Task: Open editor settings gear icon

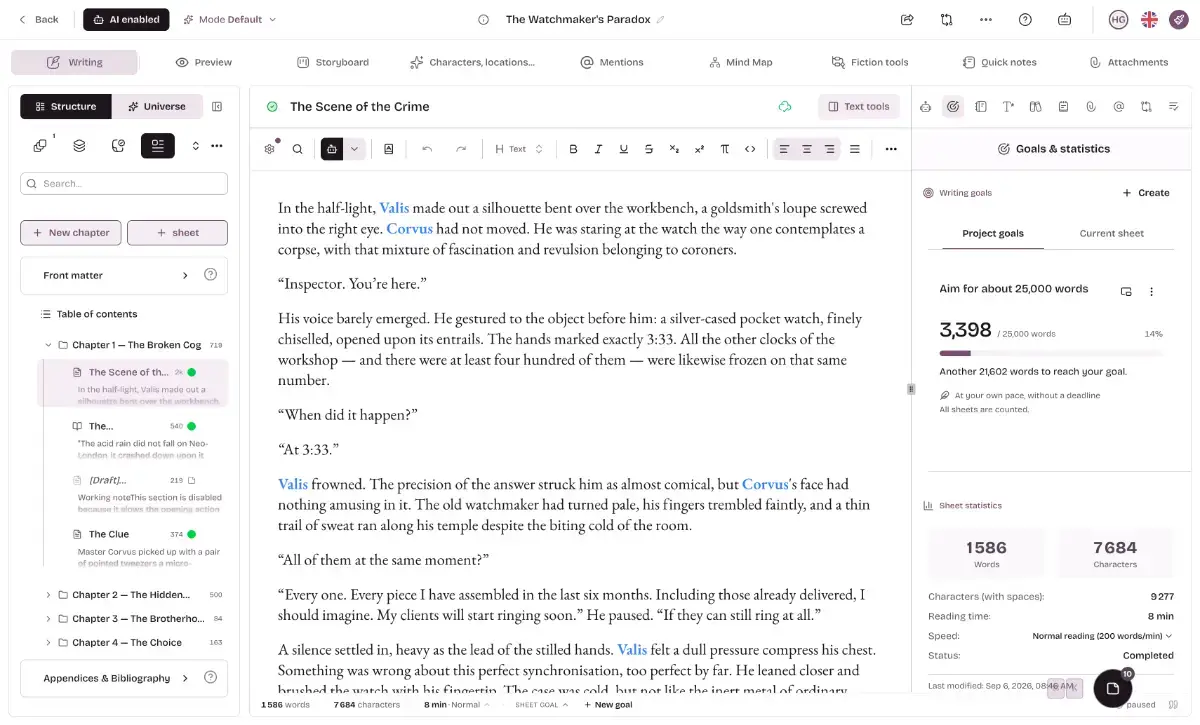Action: click(270, 149)
